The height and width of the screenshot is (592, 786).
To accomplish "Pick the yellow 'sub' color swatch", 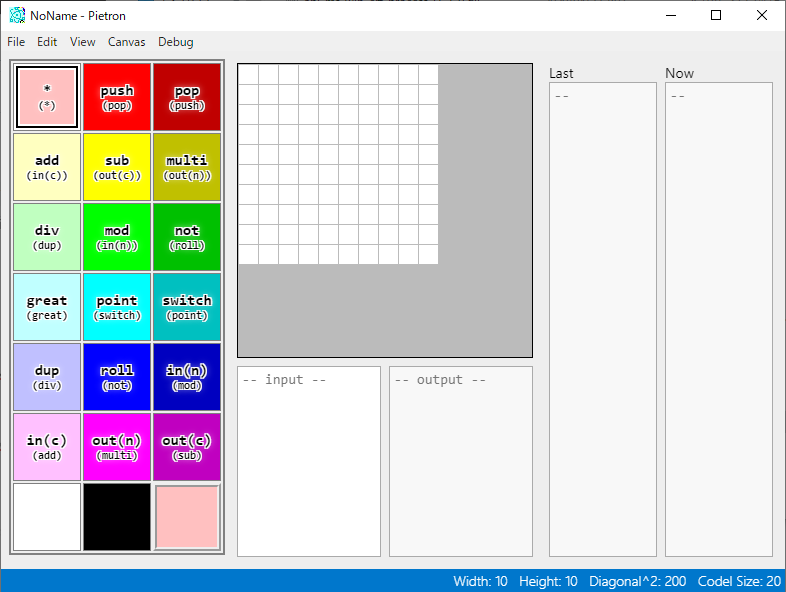I will click(117, 167).
